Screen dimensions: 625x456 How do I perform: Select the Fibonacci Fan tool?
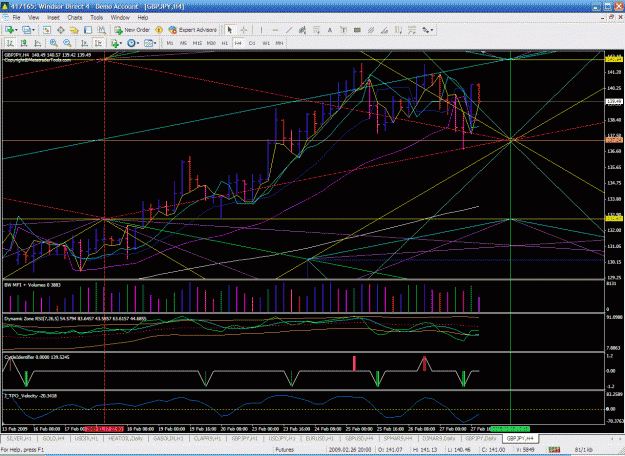pos(412,30)
